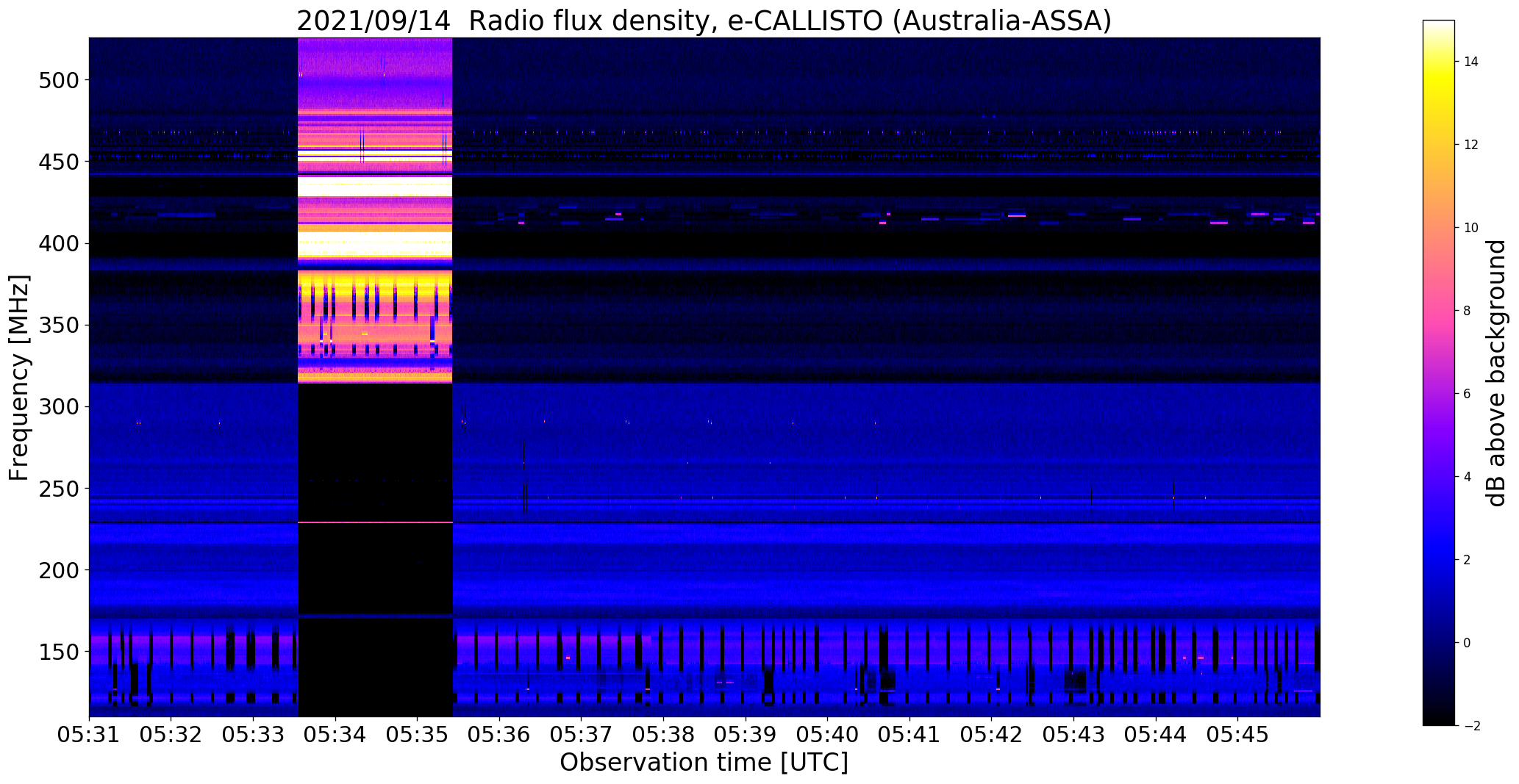Click the 05:45 time tick label

tap(1237, 734)
